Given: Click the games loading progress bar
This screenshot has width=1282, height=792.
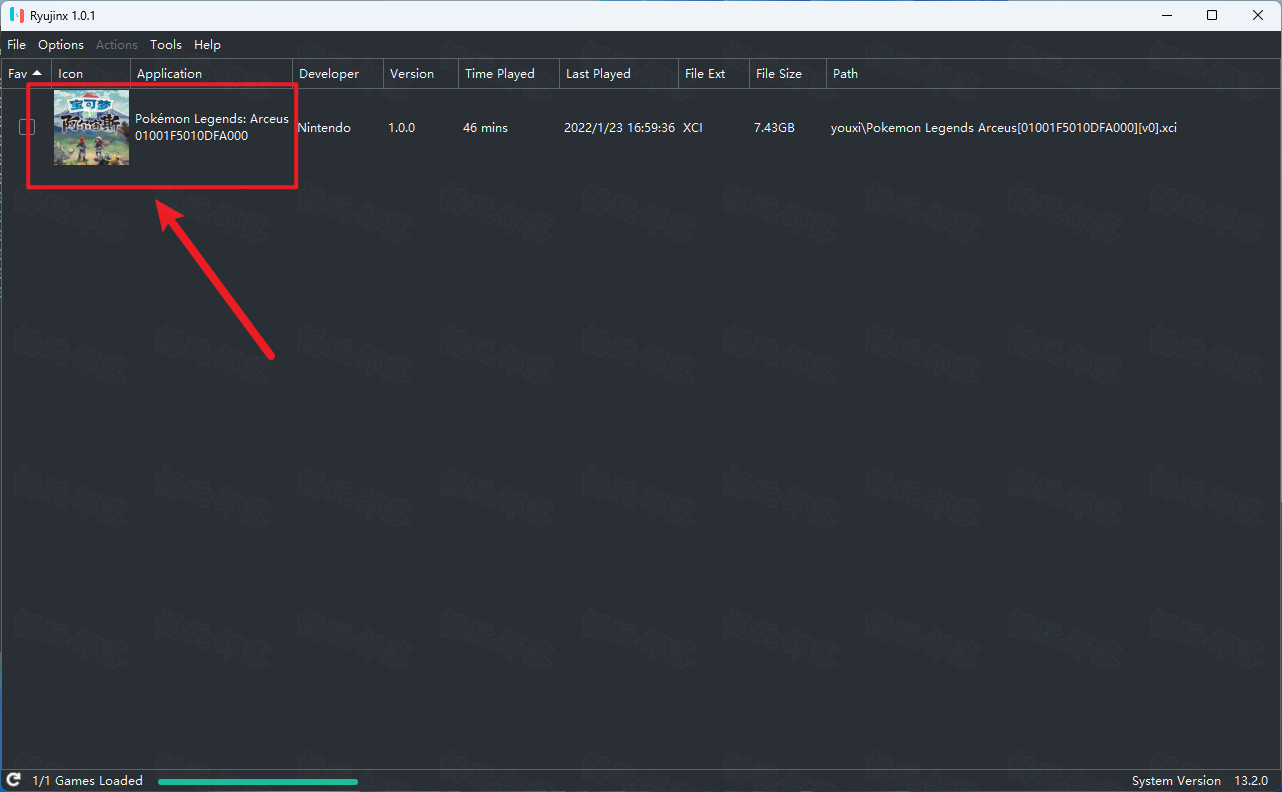Looking at the screenshot, I should tap(258, 781).
